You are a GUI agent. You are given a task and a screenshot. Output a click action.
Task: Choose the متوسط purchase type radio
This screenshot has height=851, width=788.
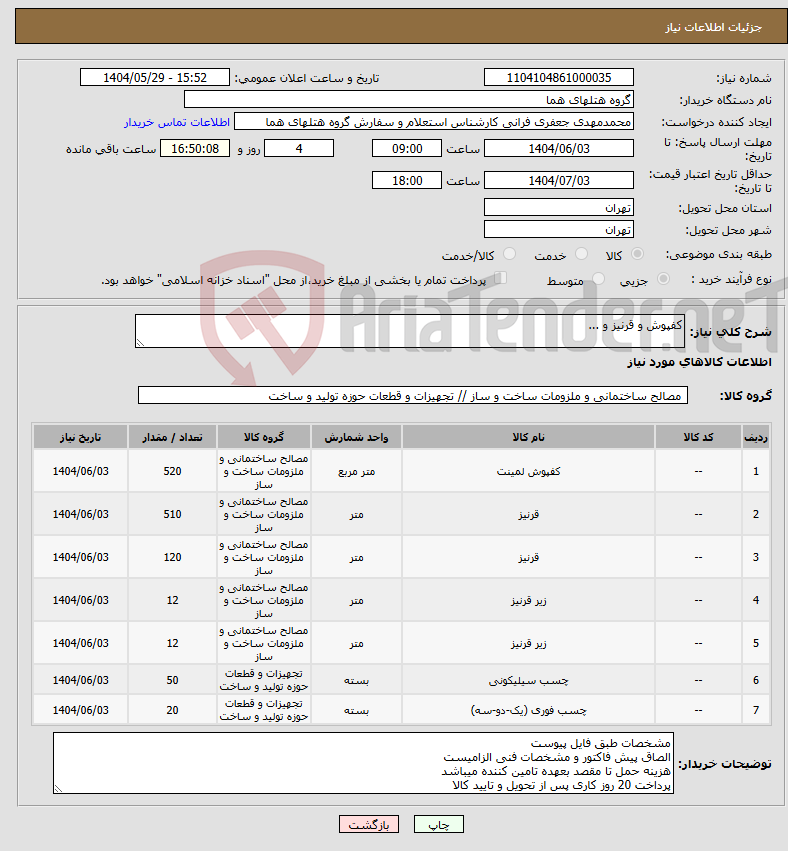598,279
